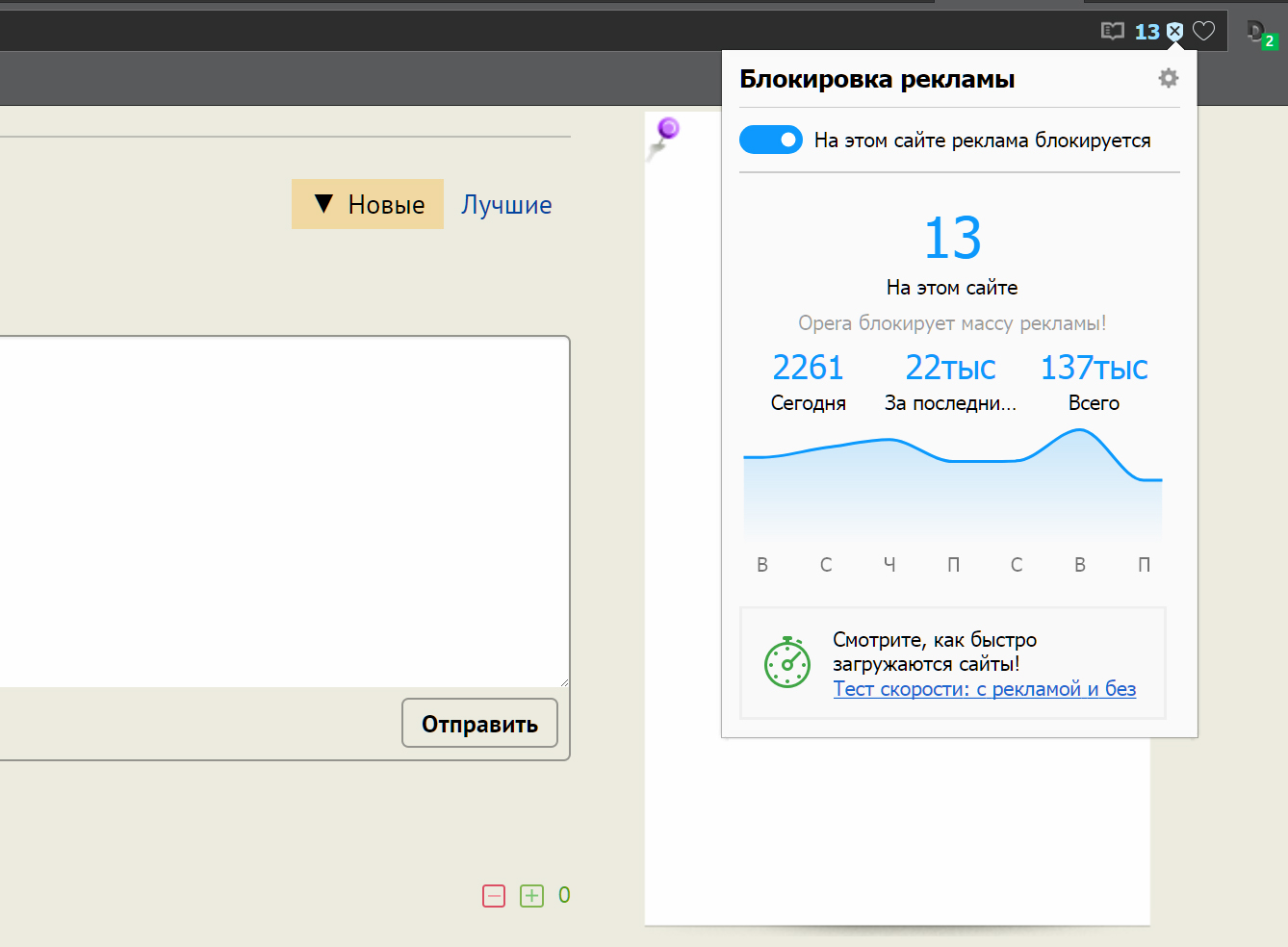This screenshot has height=947, width=1288.
Task: Click the green stopwatch icon
Action: pos(787,662)
